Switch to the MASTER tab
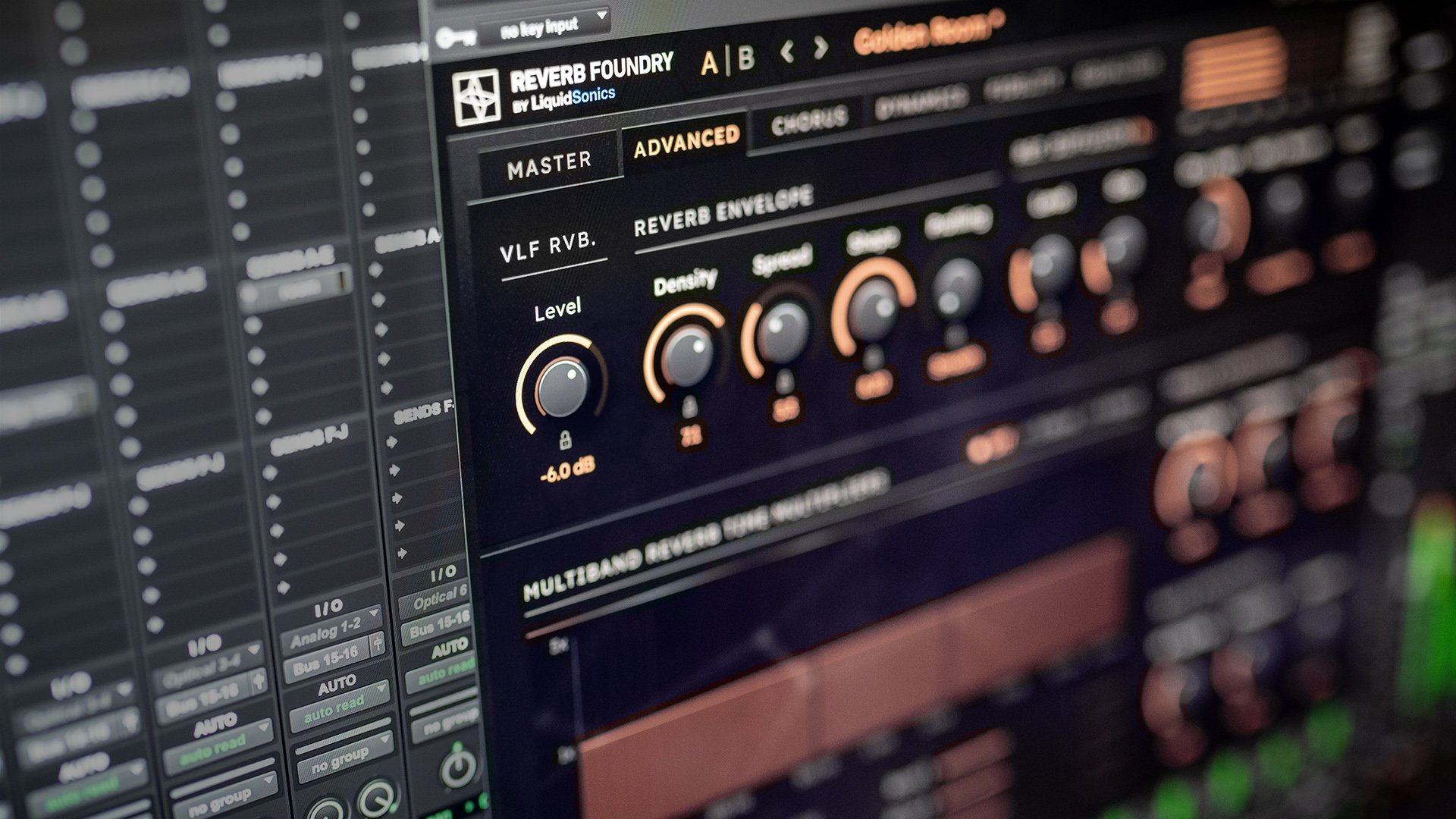Viewport: 1456px width, 819px height. click(x=550, y=165)
